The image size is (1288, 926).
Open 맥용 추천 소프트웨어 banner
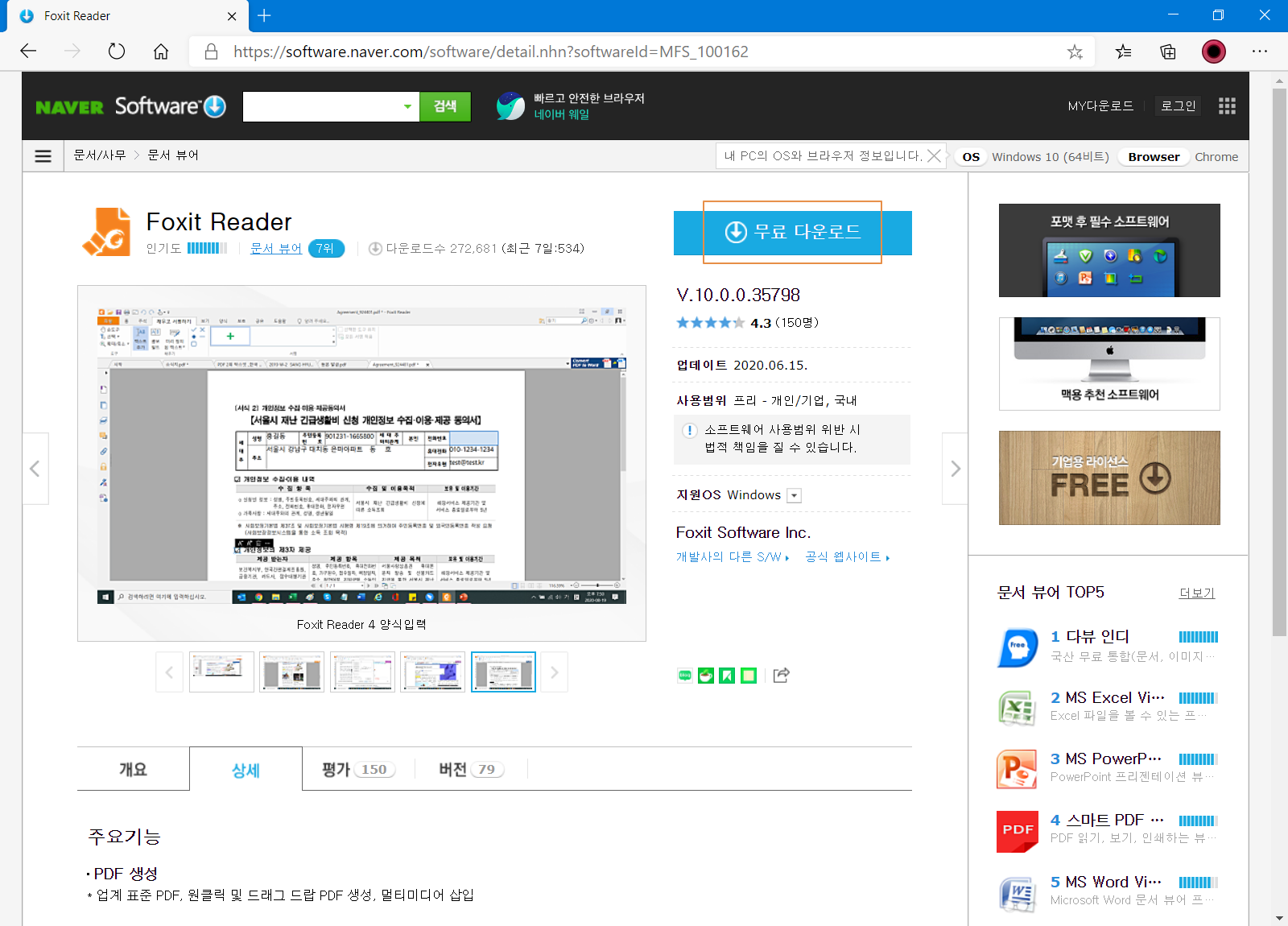[1109, 364]
